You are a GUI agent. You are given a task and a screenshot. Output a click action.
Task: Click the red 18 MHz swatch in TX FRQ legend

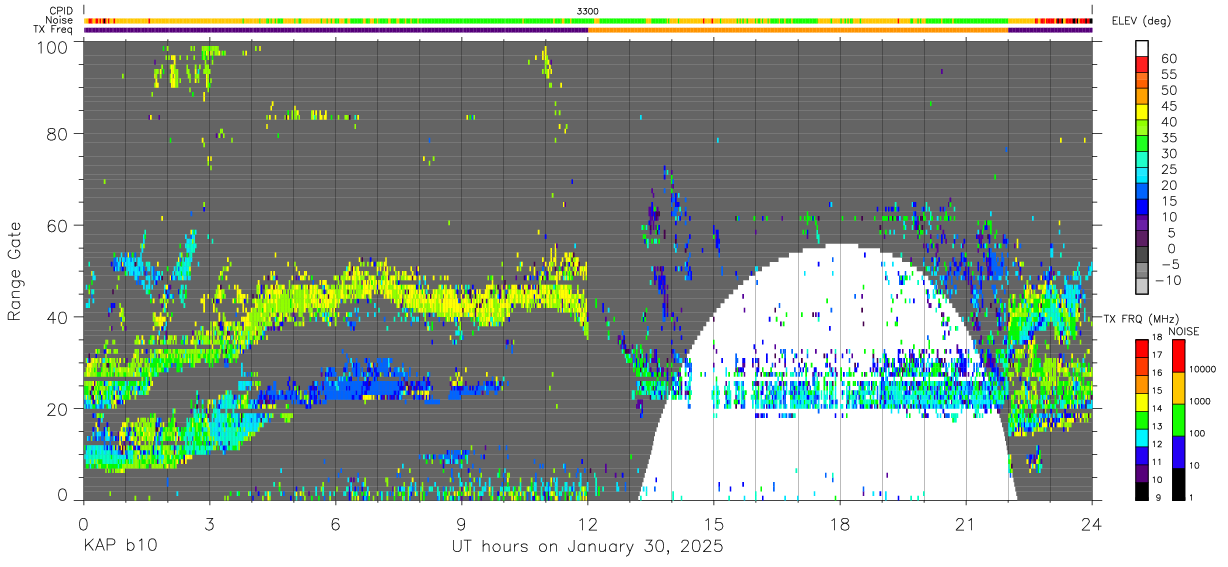[1142, 347]
